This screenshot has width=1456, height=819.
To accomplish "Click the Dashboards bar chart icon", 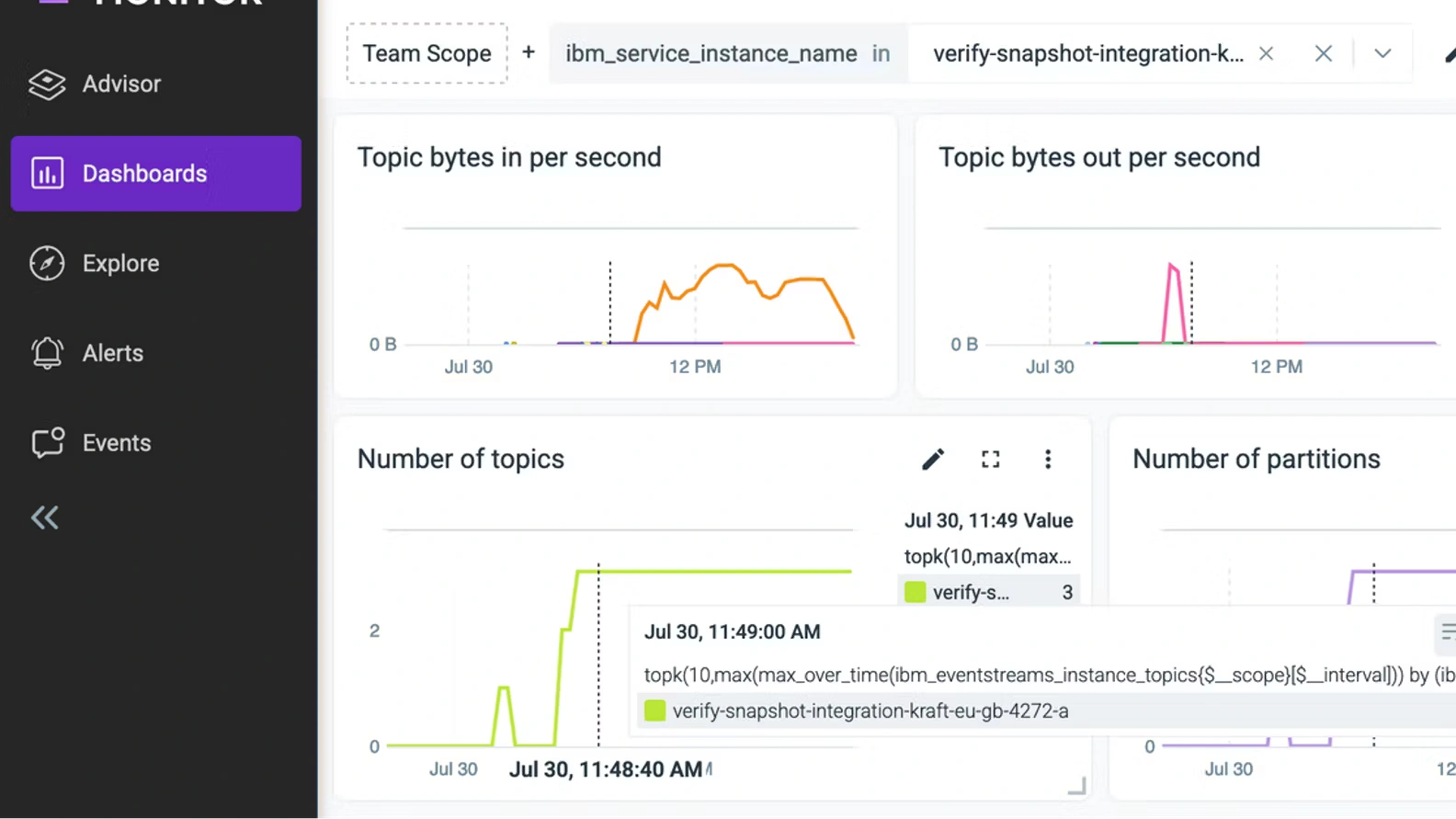I will point(47,174).
